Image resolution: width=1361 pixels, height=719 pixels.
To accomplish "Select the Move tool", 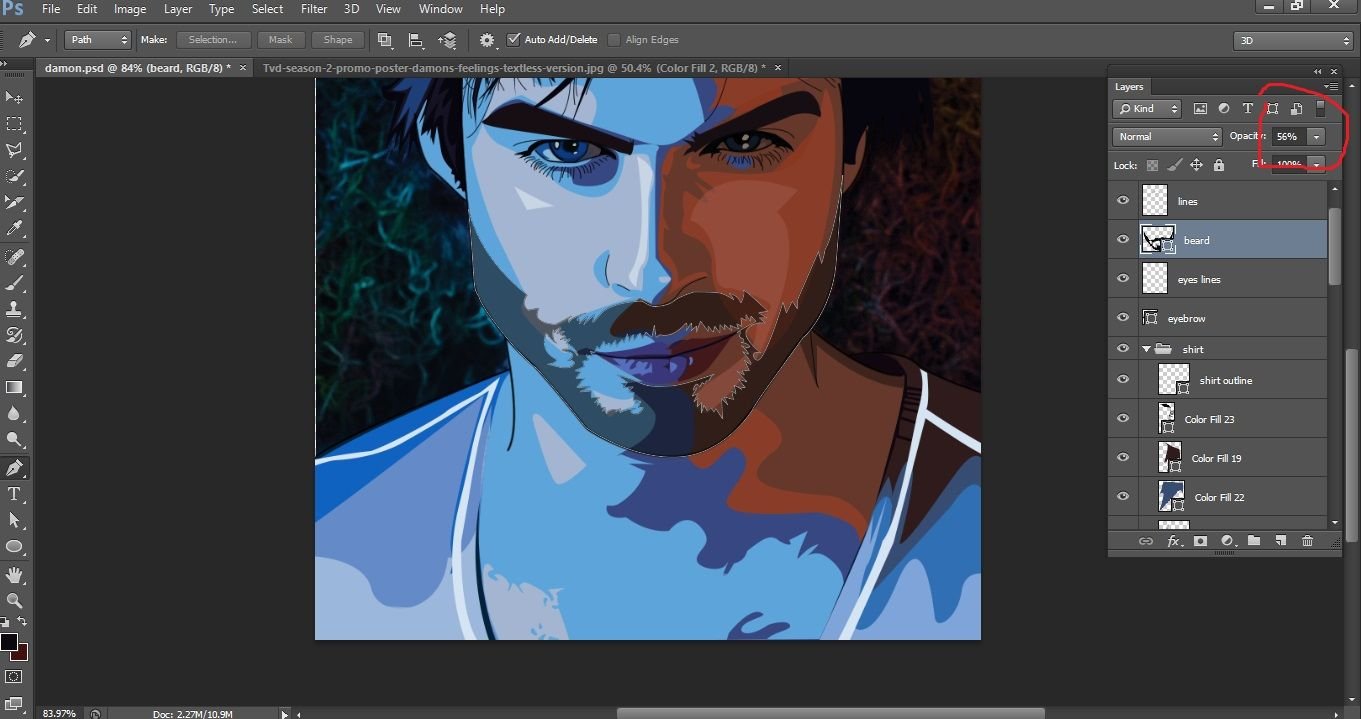I will click(15, 98).
